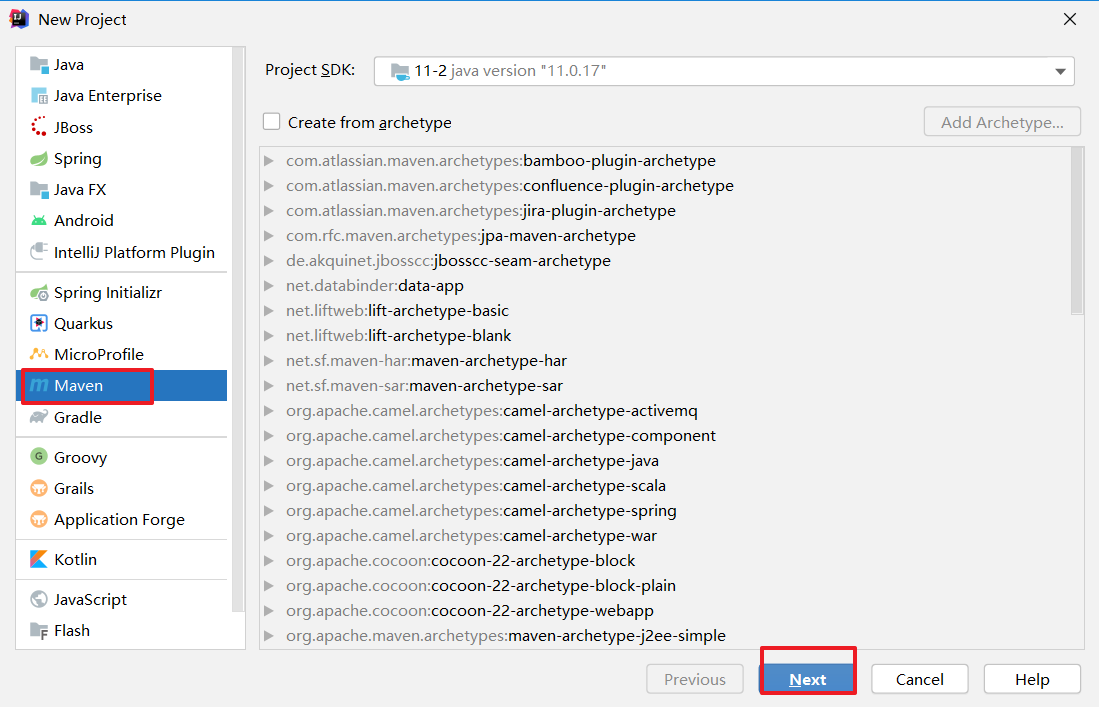
Task: Select Maven project type
Action: point(122,385)
